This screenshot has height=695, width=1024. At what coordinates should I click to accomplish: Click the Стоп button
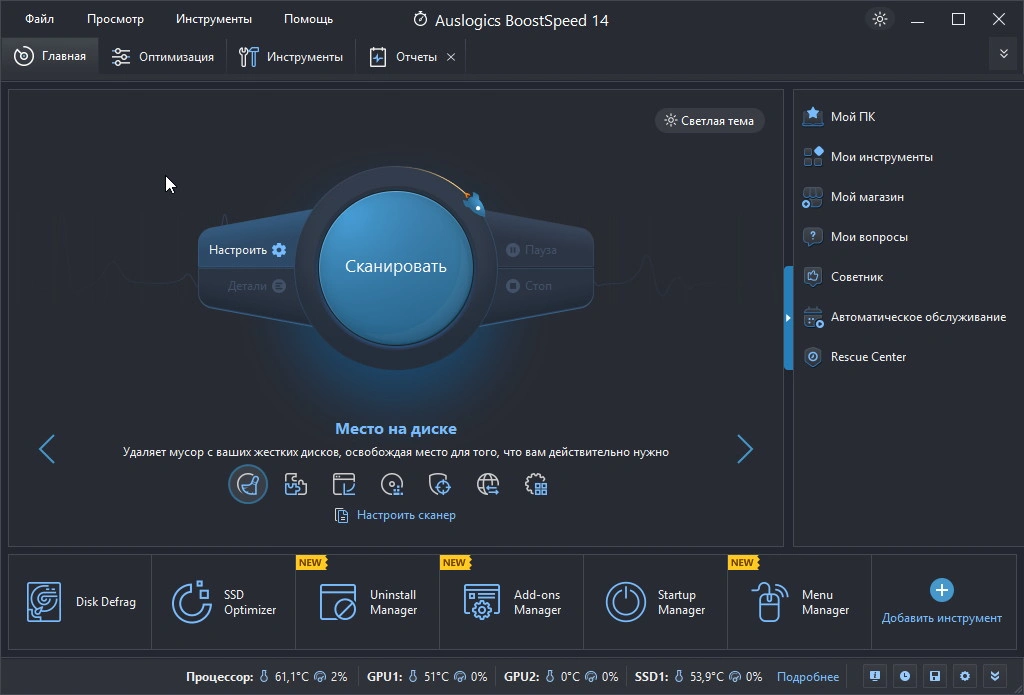tap(529, 285)
